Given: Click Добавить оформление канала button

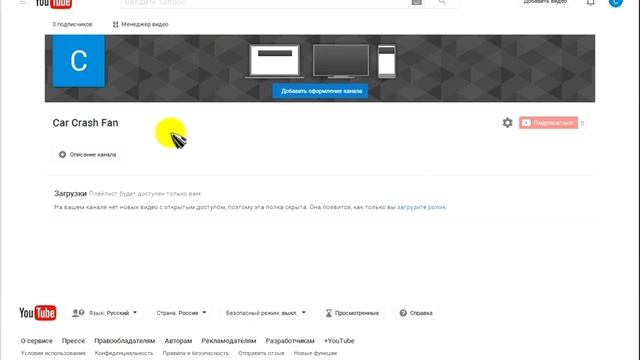Looking at the screenshot, I should tap(320, 91).
